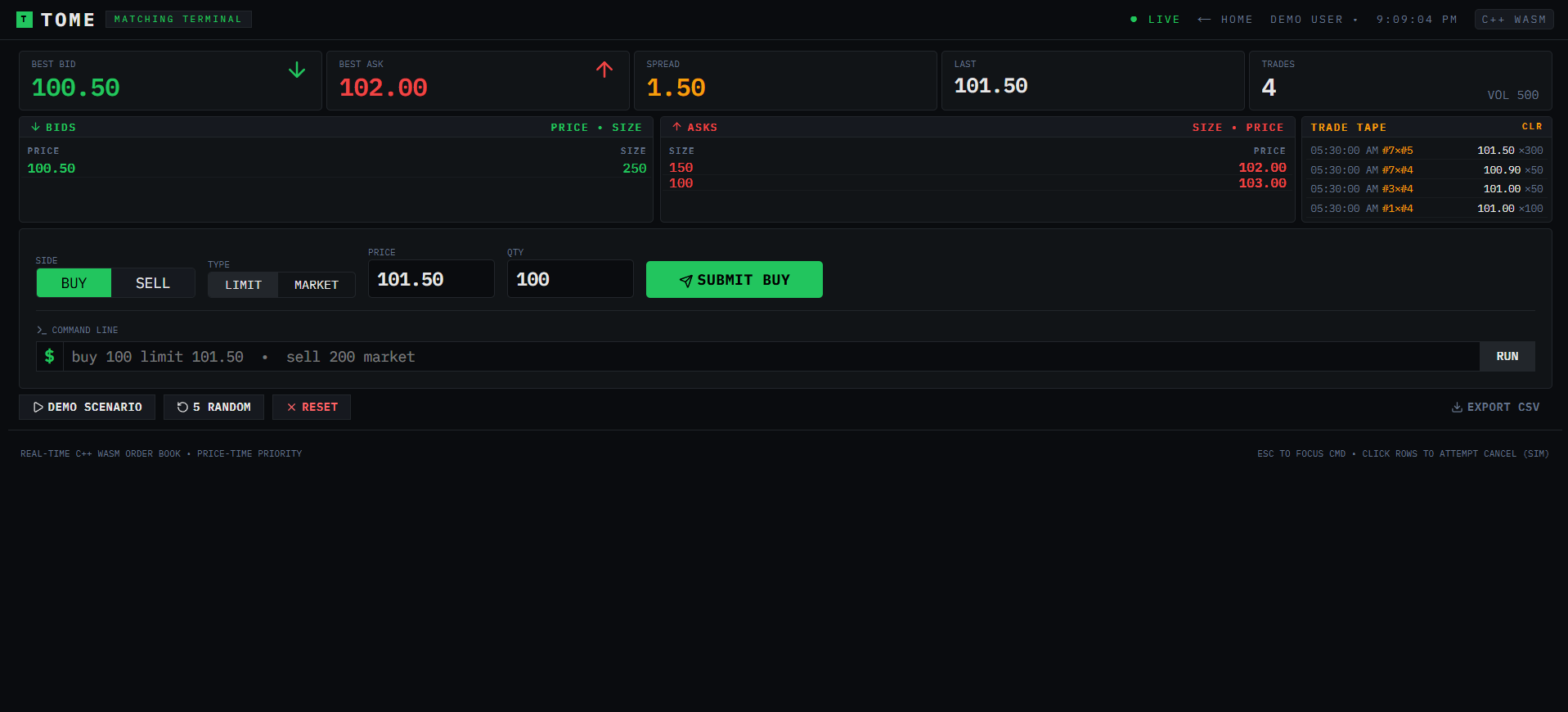Submit the buy order

735,280
